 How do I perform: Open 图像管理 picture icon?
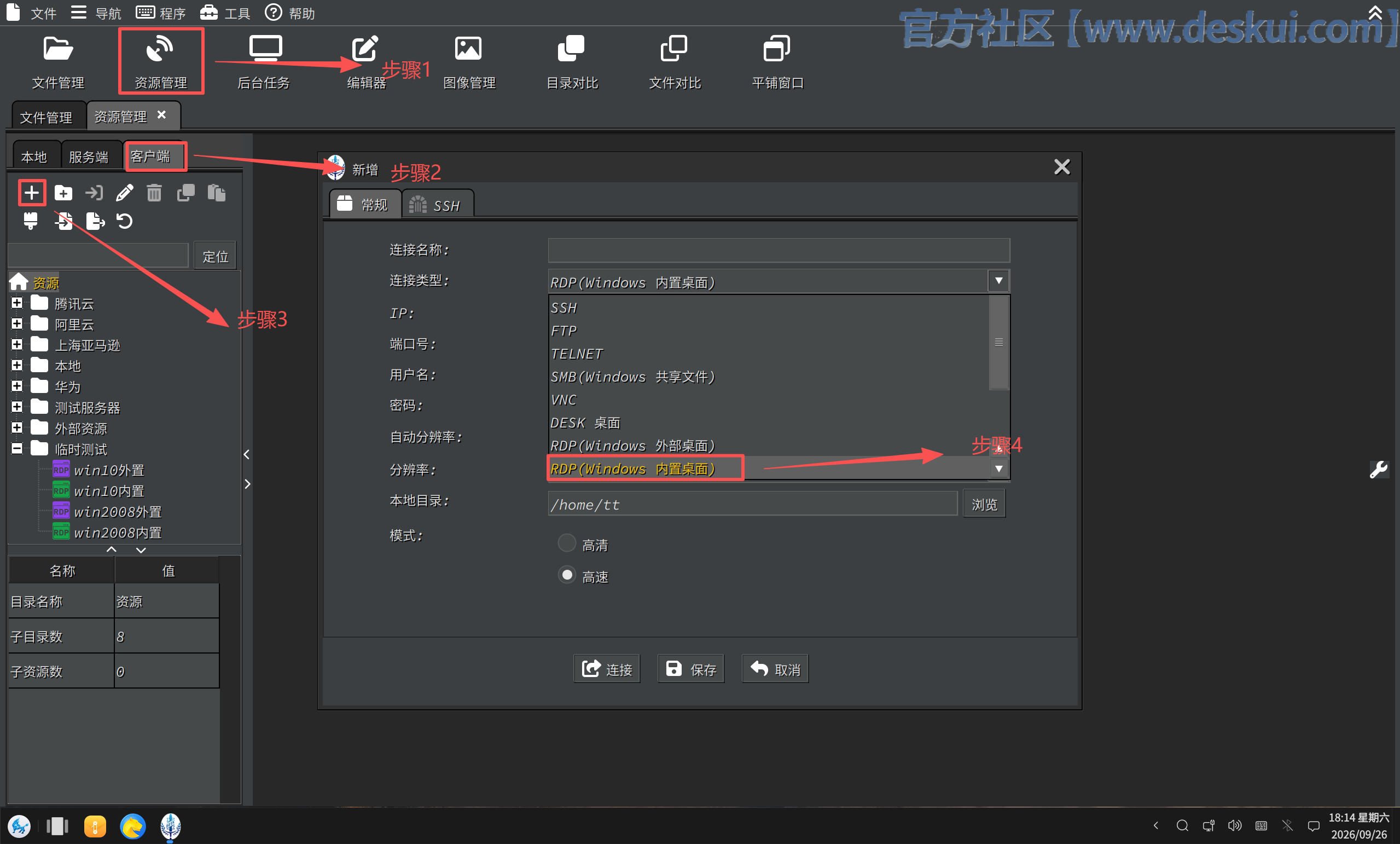pos(469,62)
